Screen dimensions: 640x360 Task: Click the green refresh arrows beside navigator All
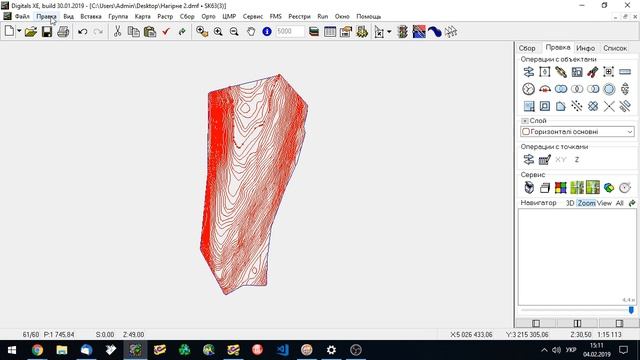coord(632,203)
